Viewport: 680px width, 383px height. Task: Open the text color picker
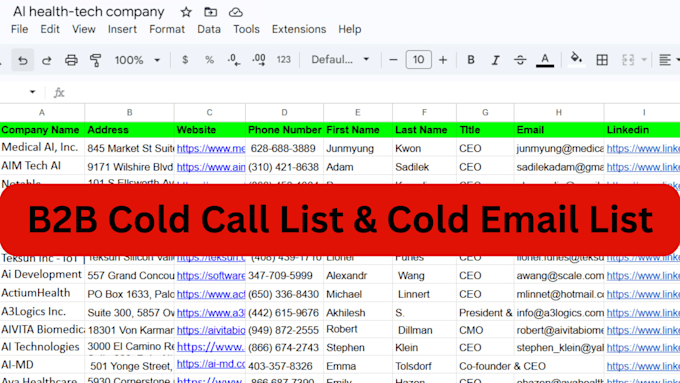pyautogui.click(x=545, y=60)
